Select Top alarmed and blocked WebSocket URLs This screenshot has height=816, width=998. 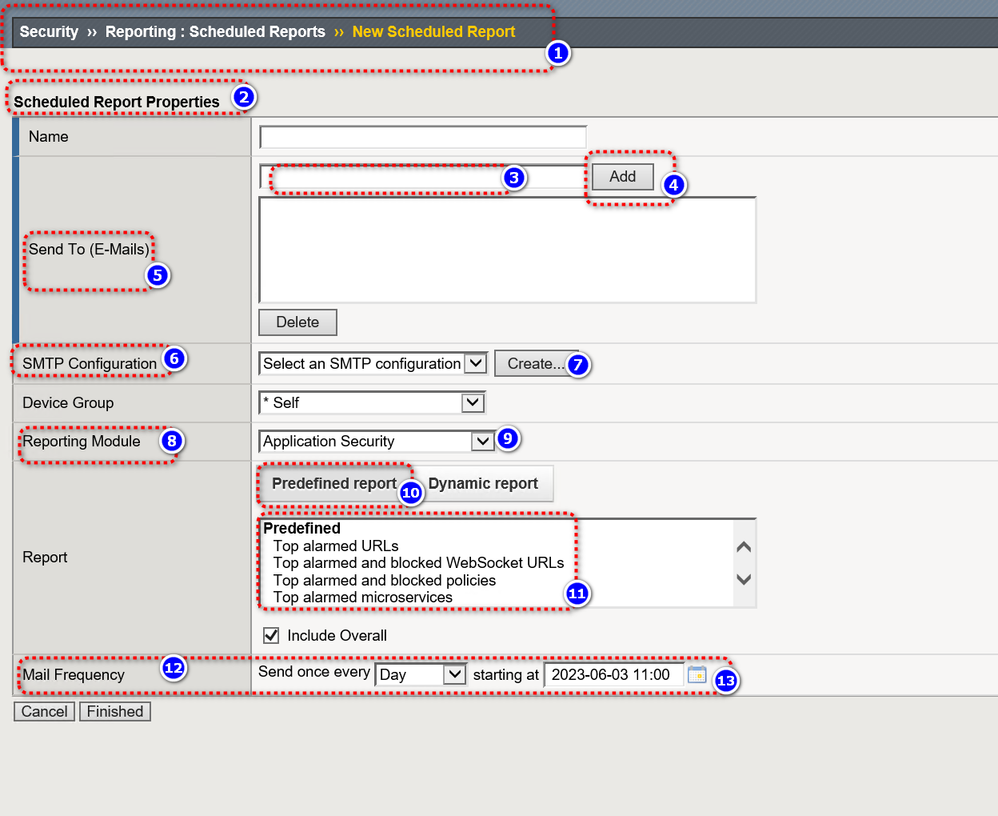pos(419,563)
